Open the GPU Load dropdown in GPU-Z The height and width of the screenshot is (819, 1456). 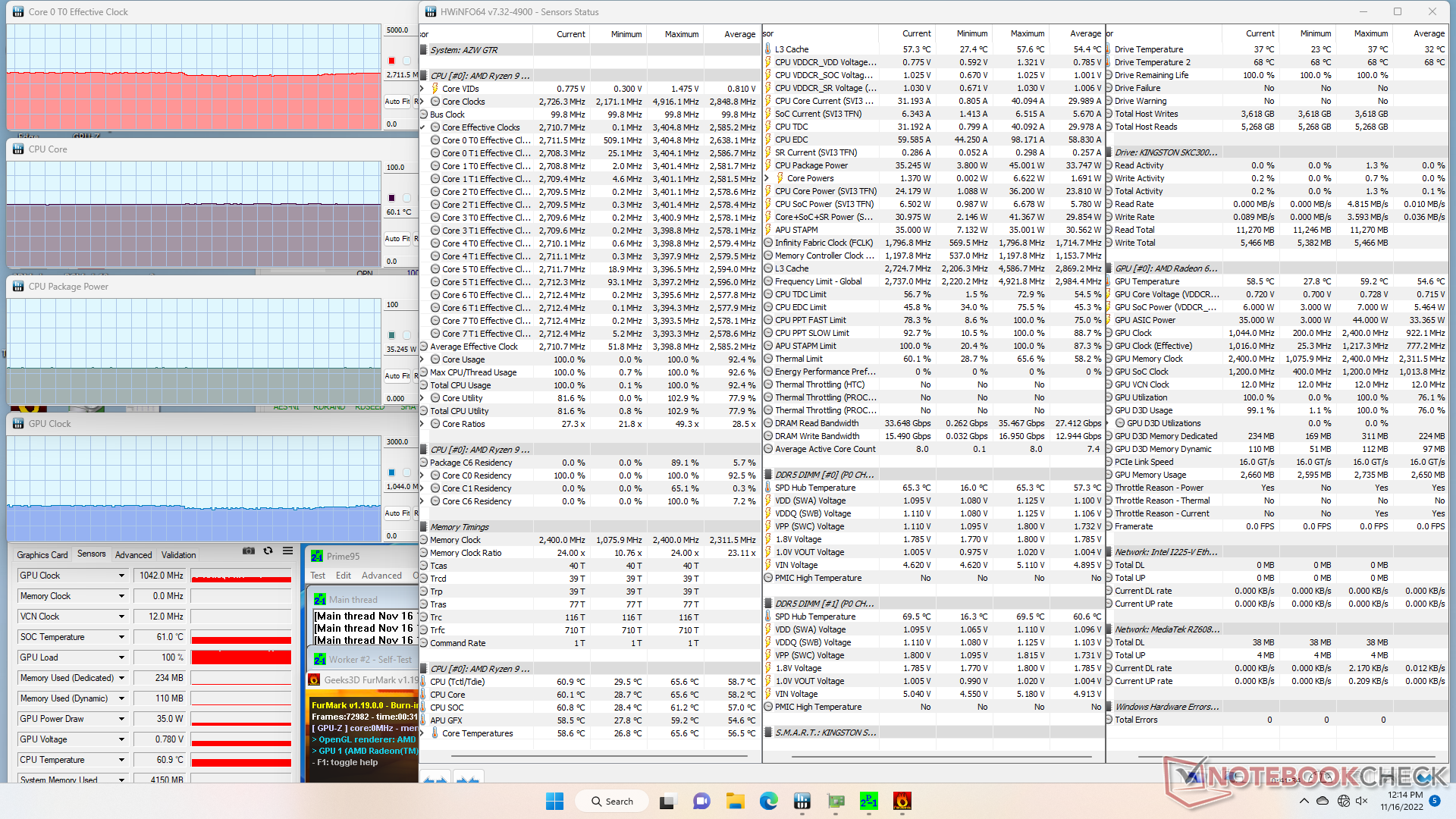pyautogui.click(x=121, y=657)
